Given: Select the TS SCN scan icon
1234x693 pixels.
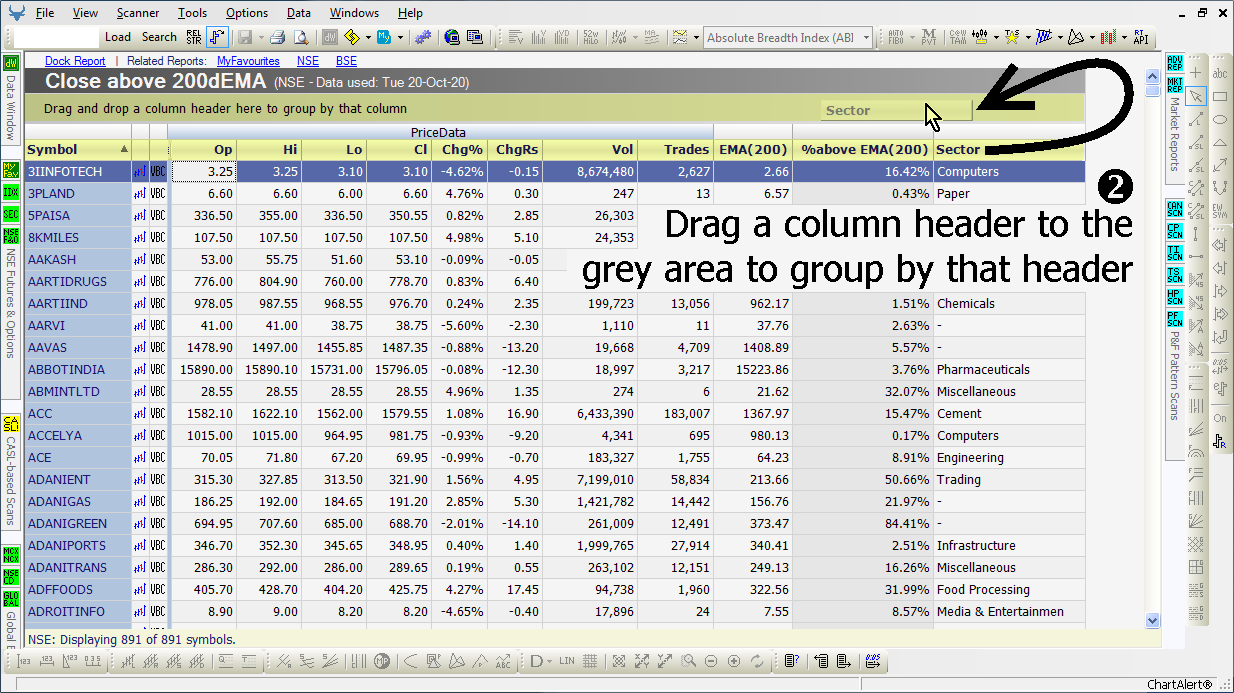Looking at the screenshot, I should pos(1175,275).
